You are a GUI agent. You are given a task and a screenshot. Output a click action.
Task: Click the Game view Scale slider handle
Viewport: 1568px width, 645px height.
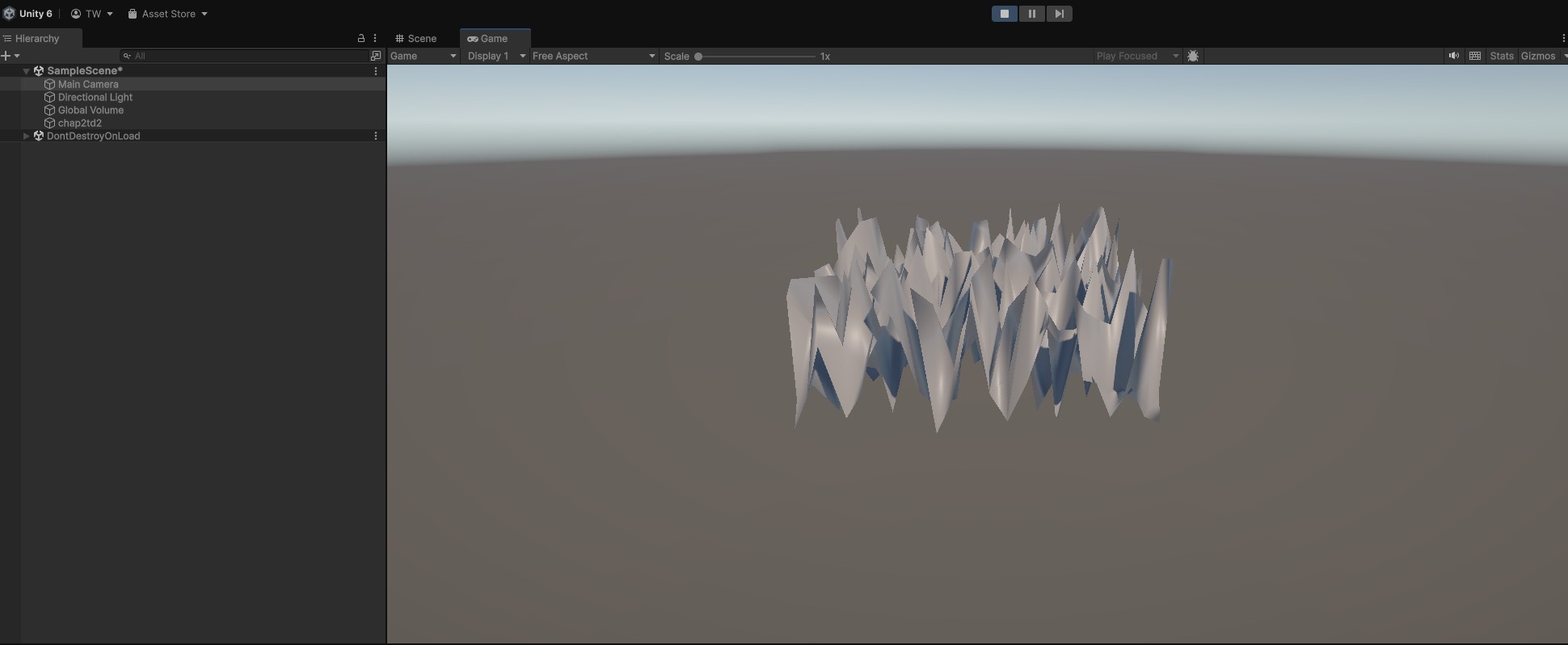pyautogui.click(x=698, y=57)
